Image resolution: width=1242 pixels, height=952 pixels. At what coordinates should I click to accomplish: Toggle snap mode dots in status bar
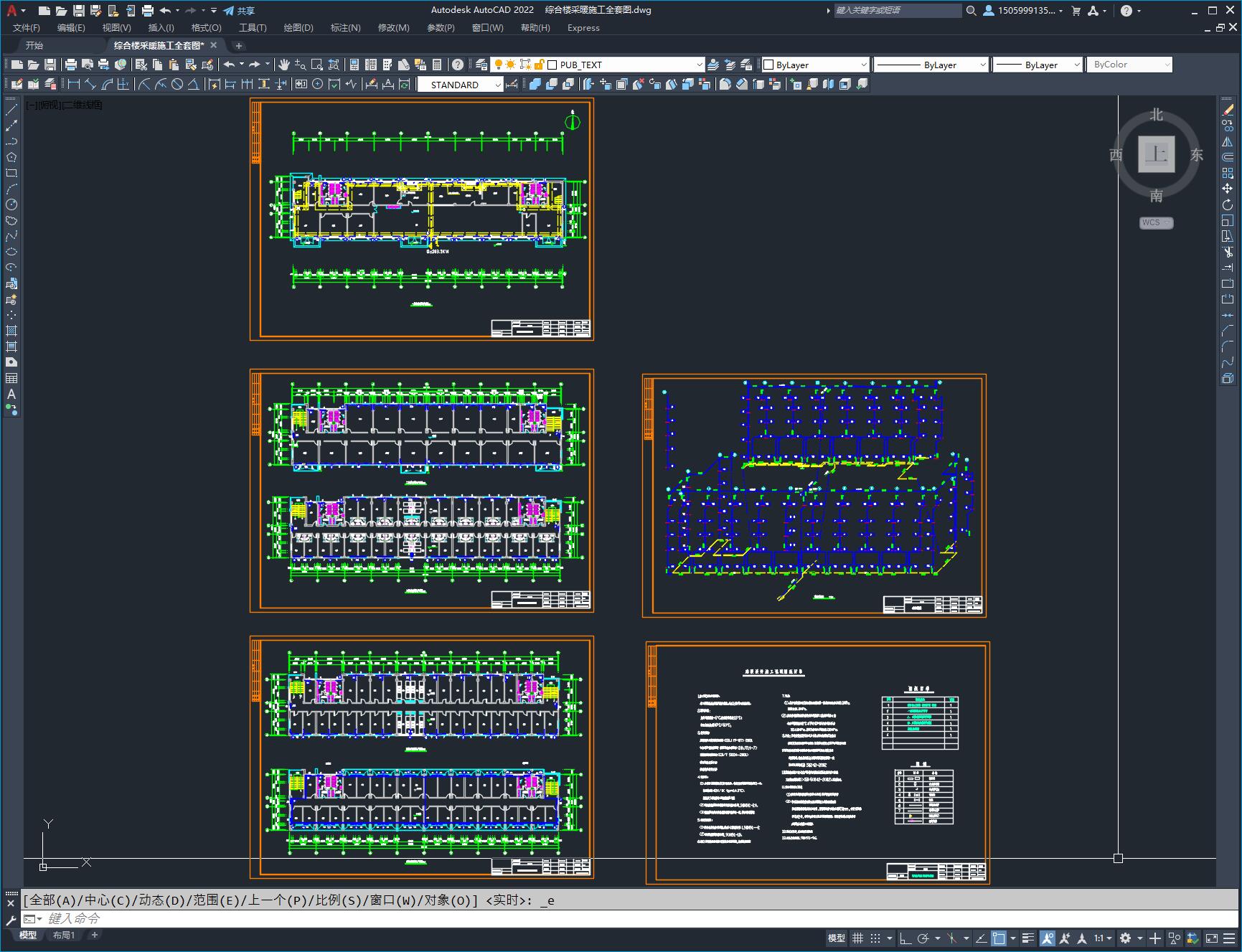click(875, 938)
